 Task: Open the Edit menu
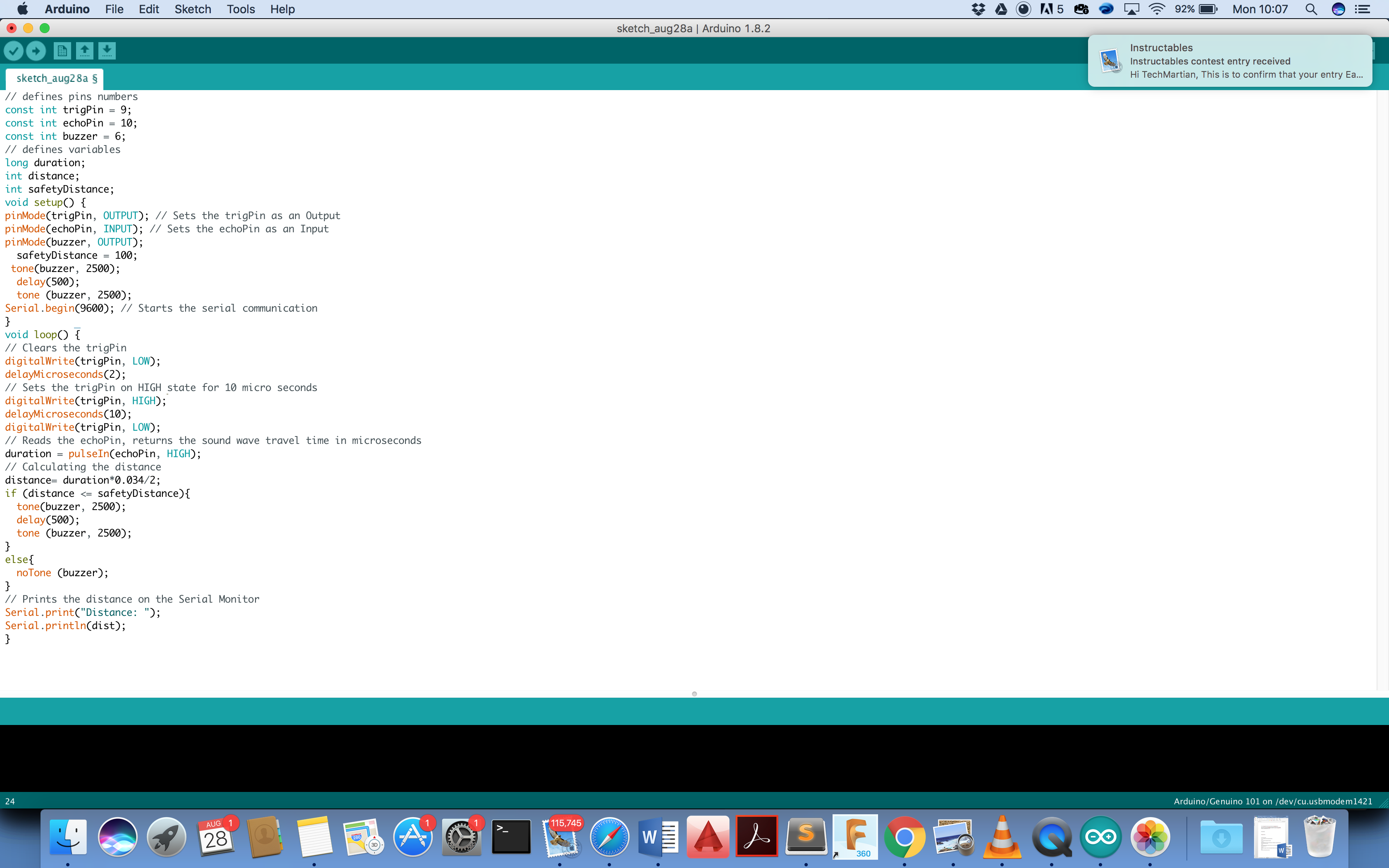[149, 9]
